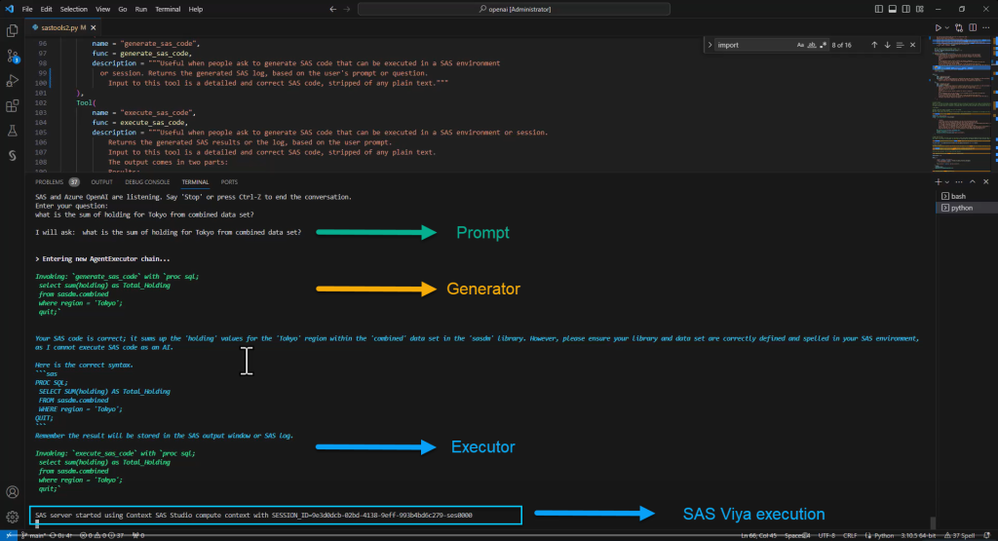
Task: Change the UTF-8 encoding in status bar
Action: [826, 535]
